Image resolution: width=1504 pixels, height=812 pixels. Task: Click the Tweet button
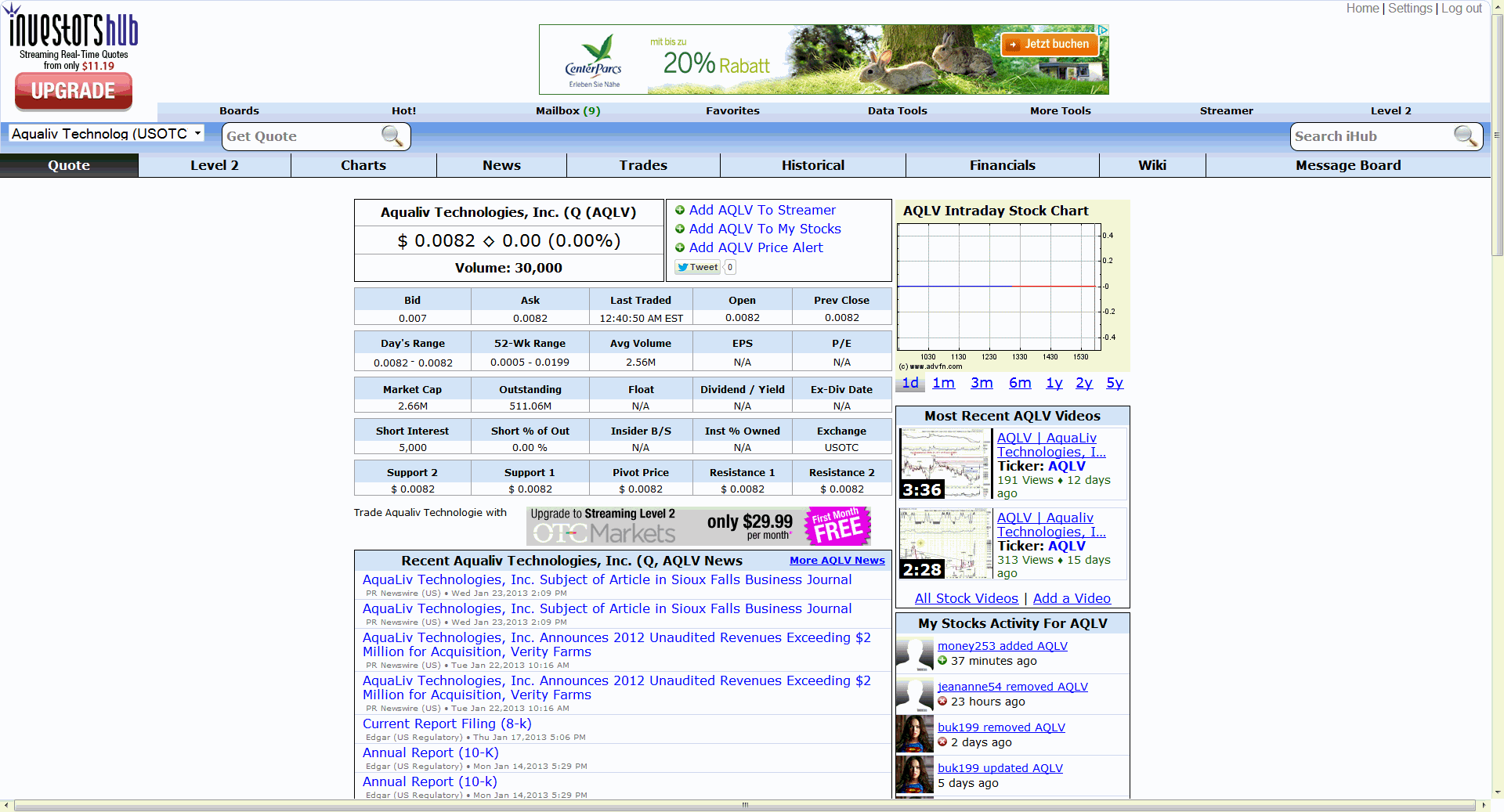tap(697, 267)
